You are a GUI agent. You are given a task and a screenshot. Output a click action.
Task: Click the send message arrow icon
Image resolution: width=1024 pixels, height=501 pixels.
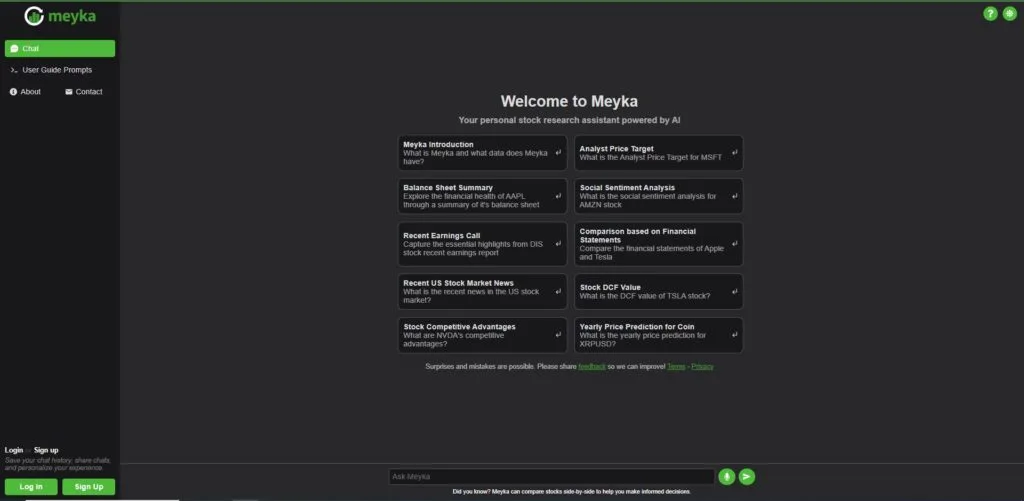coord(746,477)
